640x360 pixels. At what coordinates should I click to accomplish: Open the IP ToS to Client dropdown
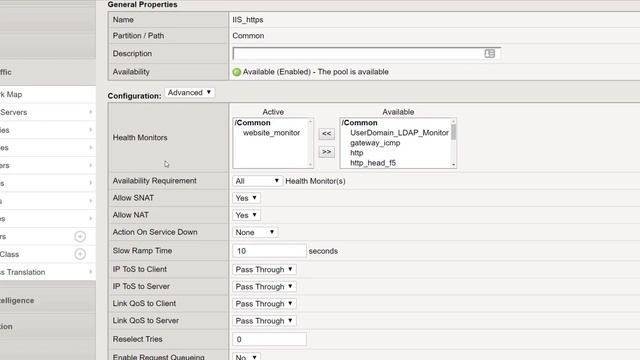tap(264, 269)
